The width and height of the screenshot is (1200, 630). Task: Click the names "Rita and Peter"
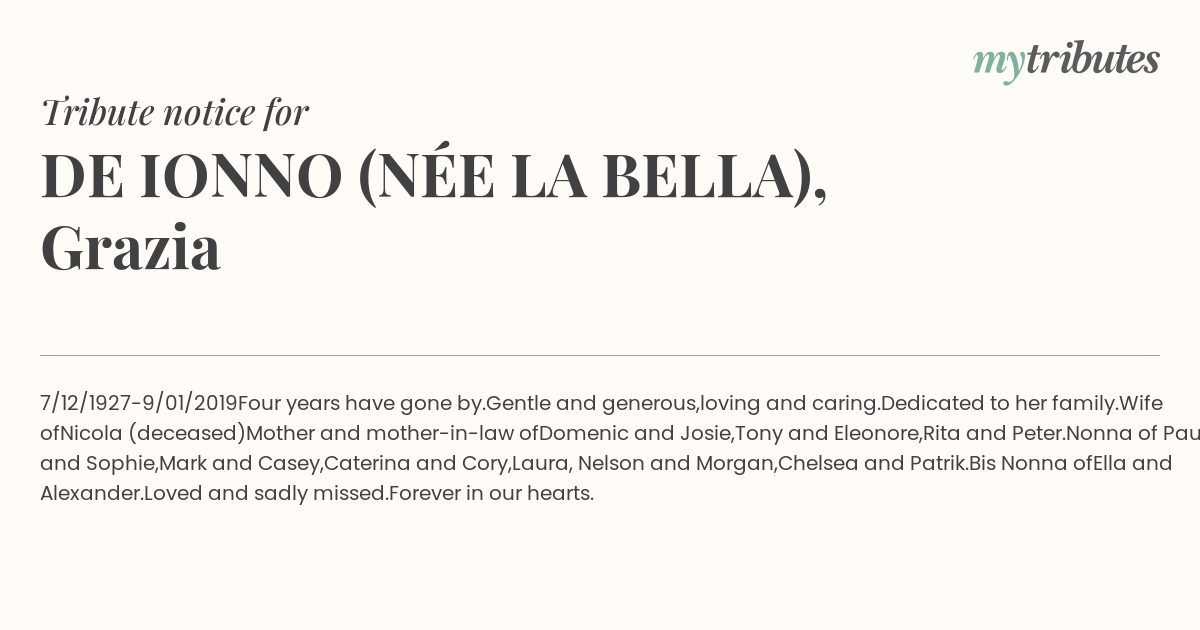992,433
